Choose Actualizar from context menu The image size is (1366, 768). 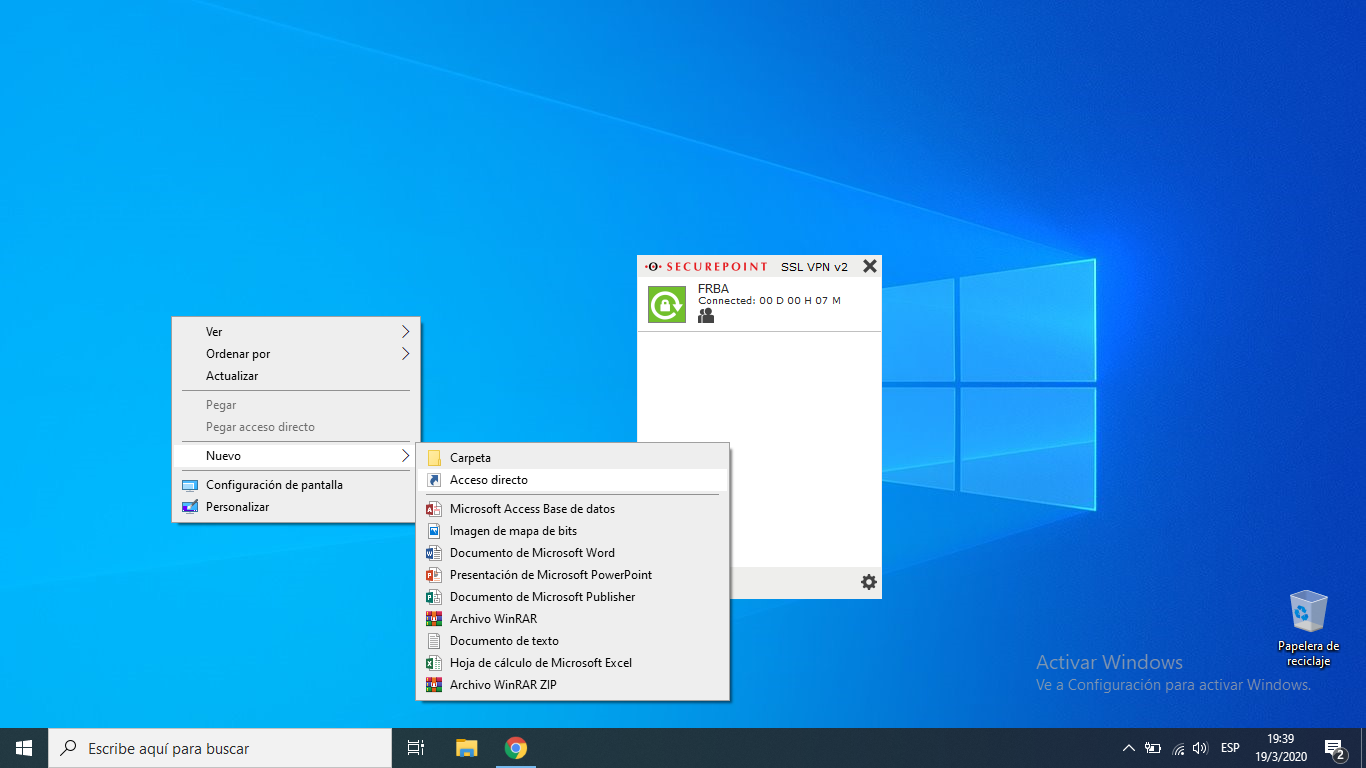(296, 376)
